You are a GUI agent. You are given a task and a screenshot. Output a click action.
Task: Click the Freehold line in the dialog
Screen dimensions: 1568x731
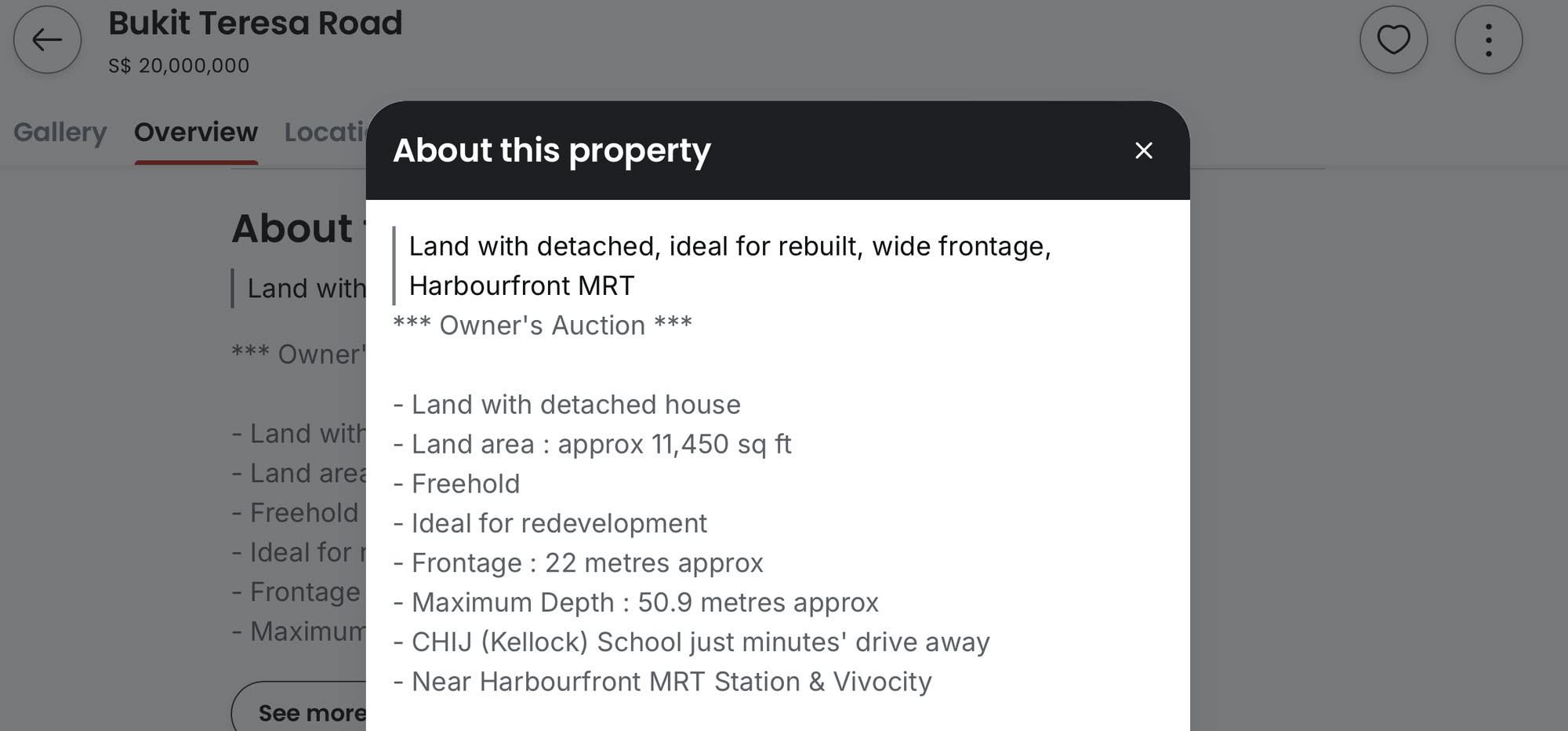[456, 484]
